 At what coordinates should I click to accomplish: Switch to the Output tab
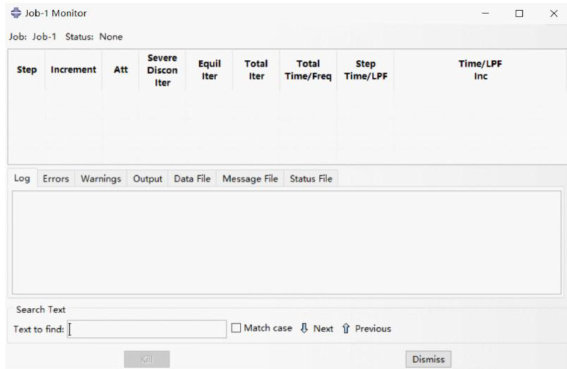point(148,178)
